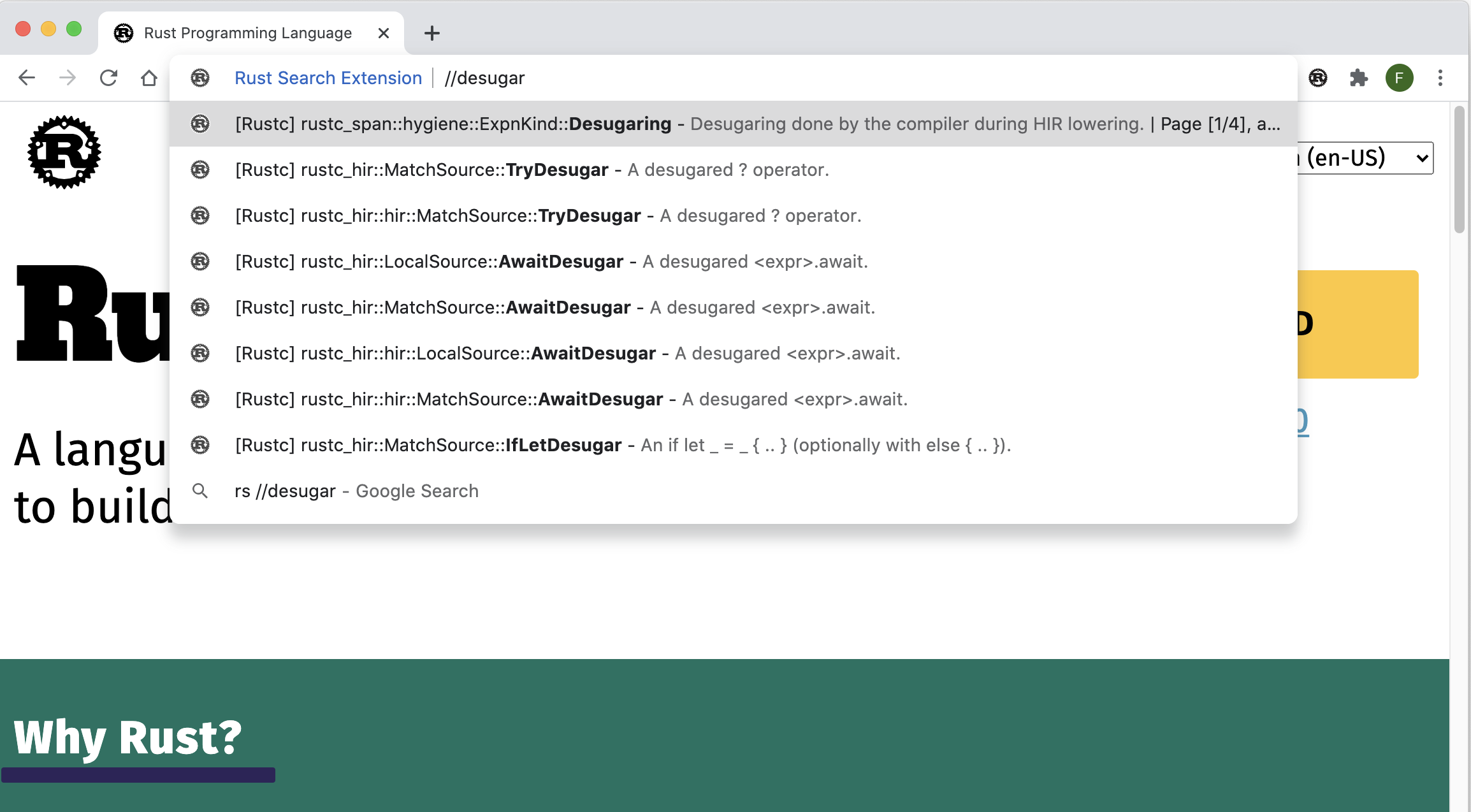Click the yellow button right of the dropdown
Viewport: 1471px width, 812px height.
(1358, 324)
